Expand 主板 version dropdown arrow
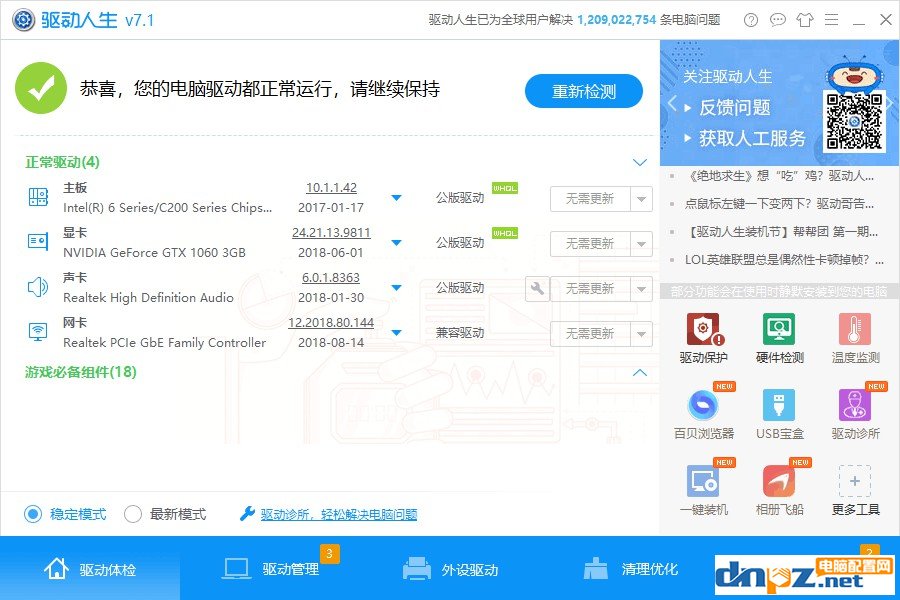The height and width of the screenshot is (600, 900). click(396, 198)
